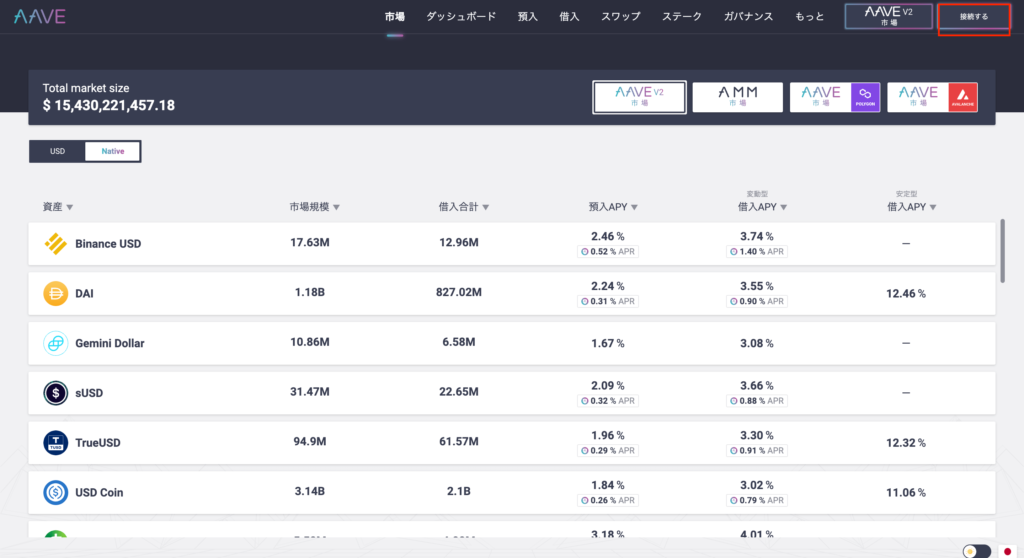The width and height of the screenshot is (1024, 558).
Task: Sort by variable 借入APY column
Action: 762,206
